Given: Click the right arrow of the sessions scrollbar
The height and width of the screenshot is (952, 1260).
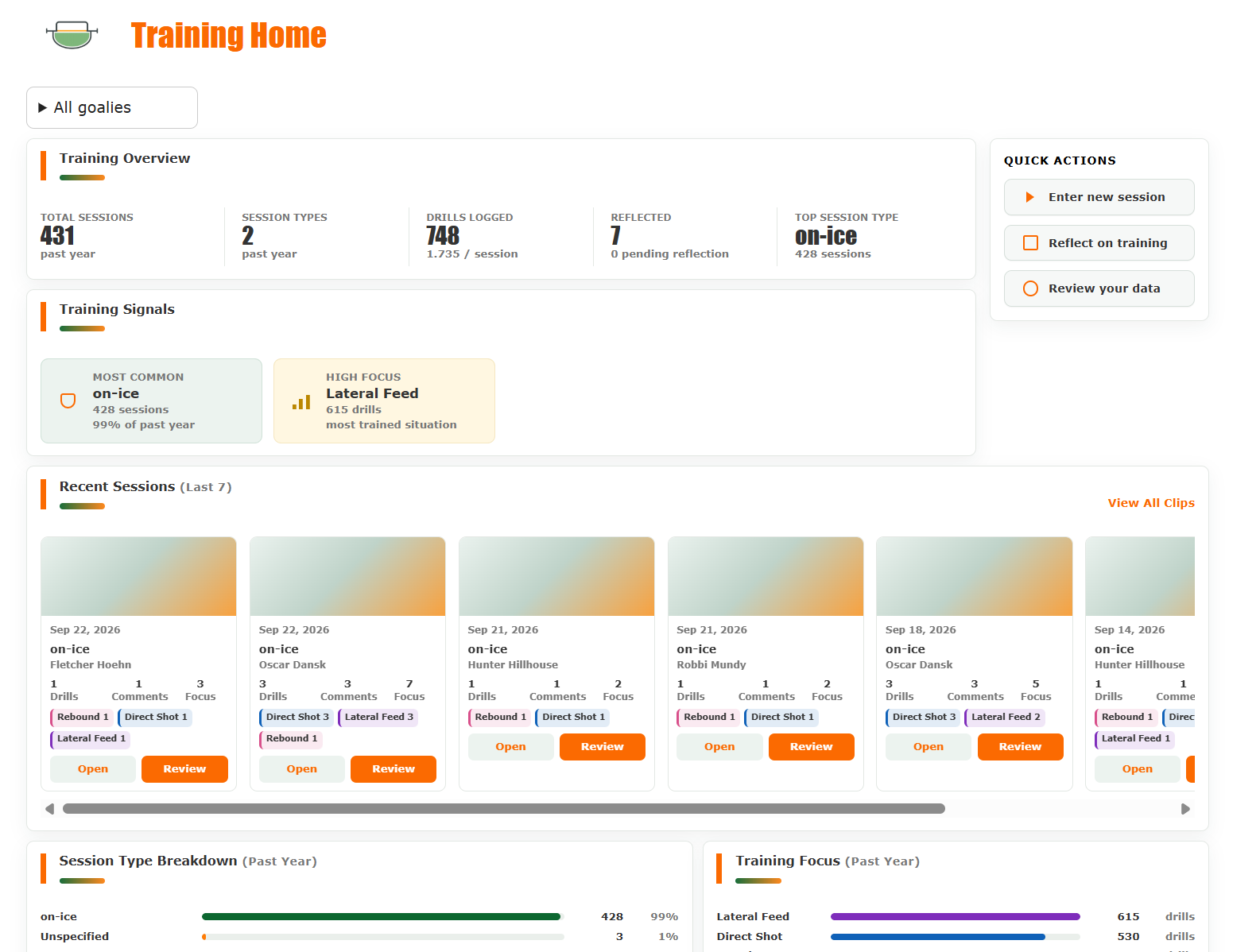Looking at the screenshot, I should point(1185,809).
